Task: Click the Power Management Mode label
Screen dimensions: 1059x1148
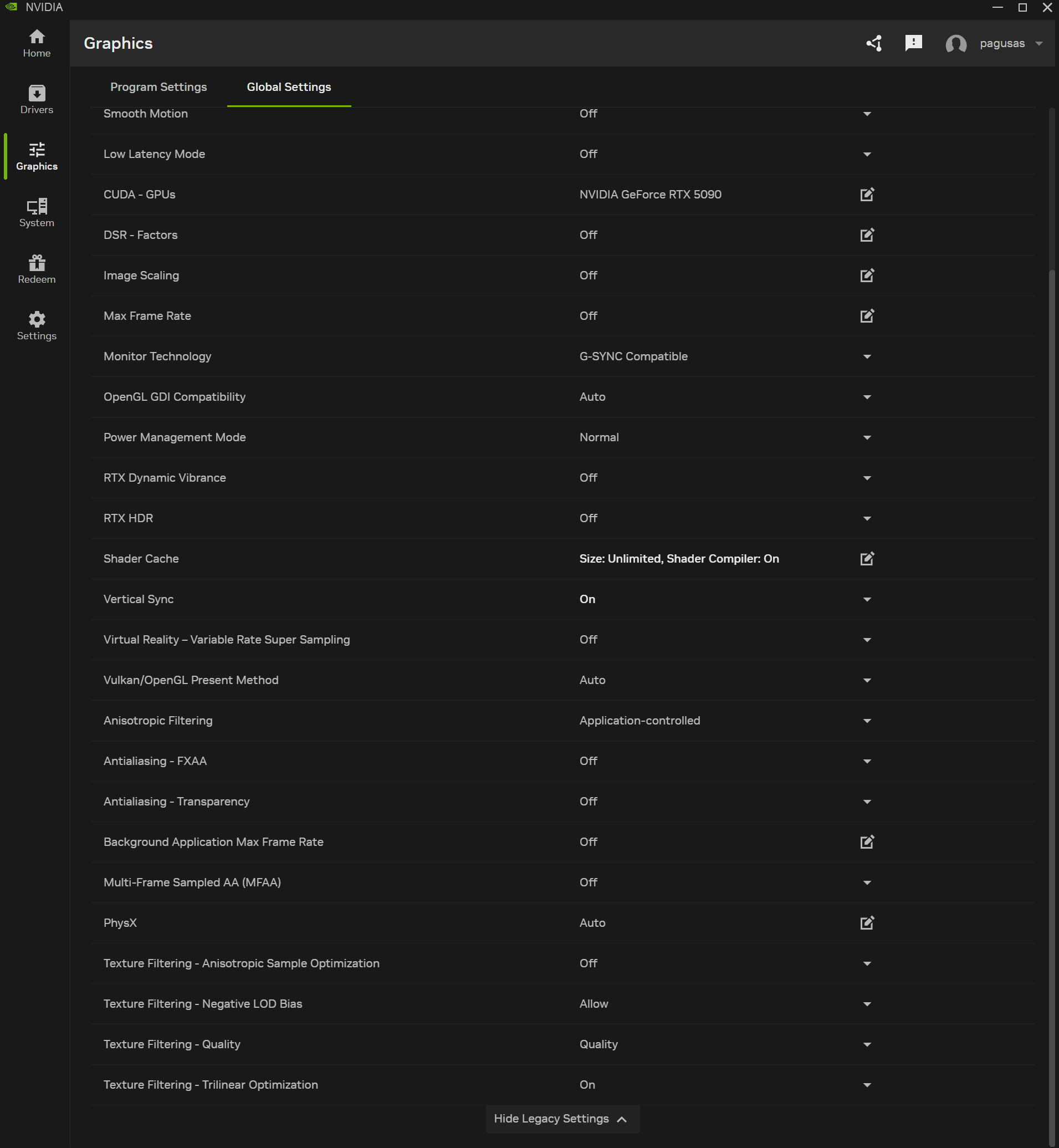Action: [175, 437]
